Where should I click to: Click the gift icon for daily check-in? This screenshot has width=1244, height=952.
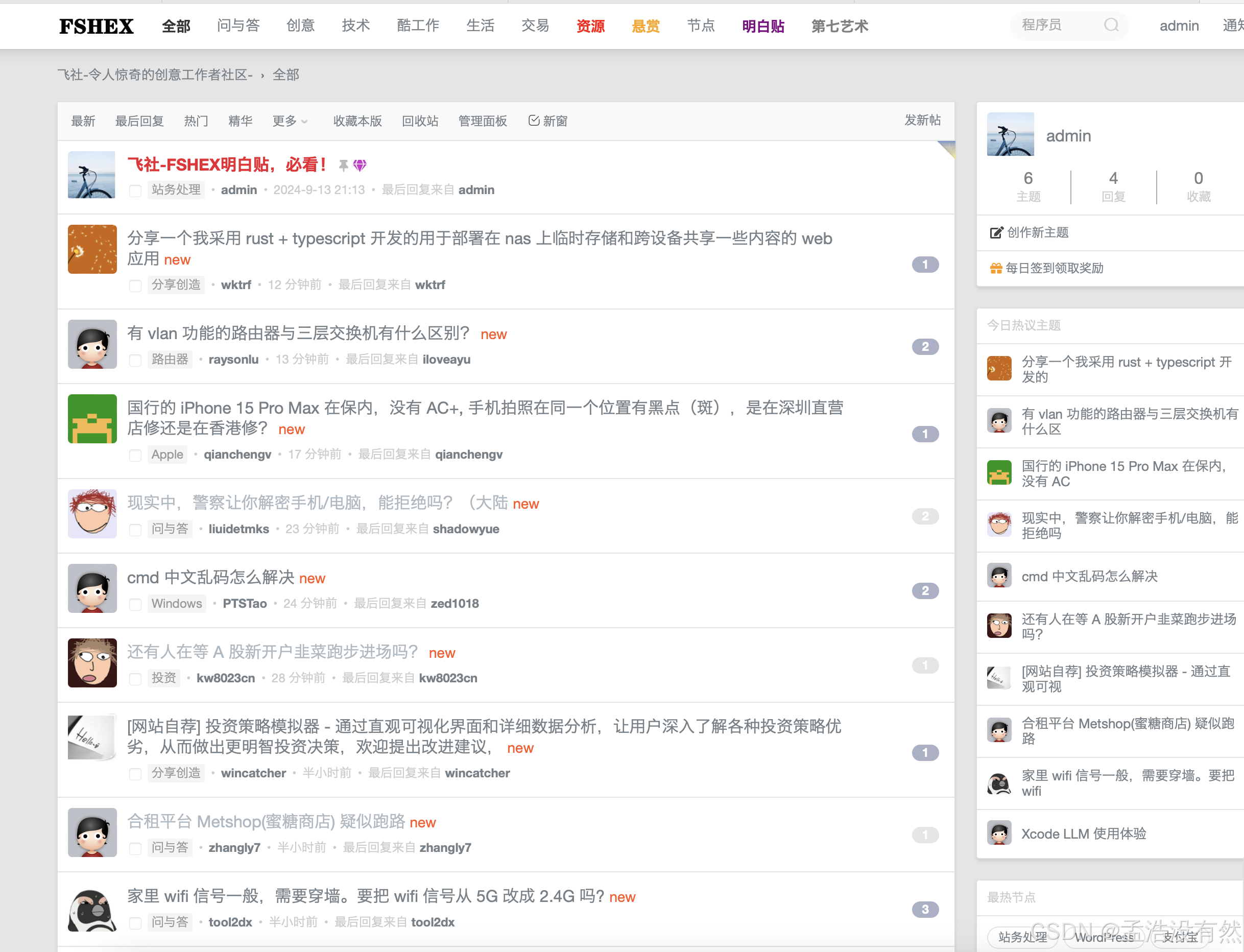point(996,269)
